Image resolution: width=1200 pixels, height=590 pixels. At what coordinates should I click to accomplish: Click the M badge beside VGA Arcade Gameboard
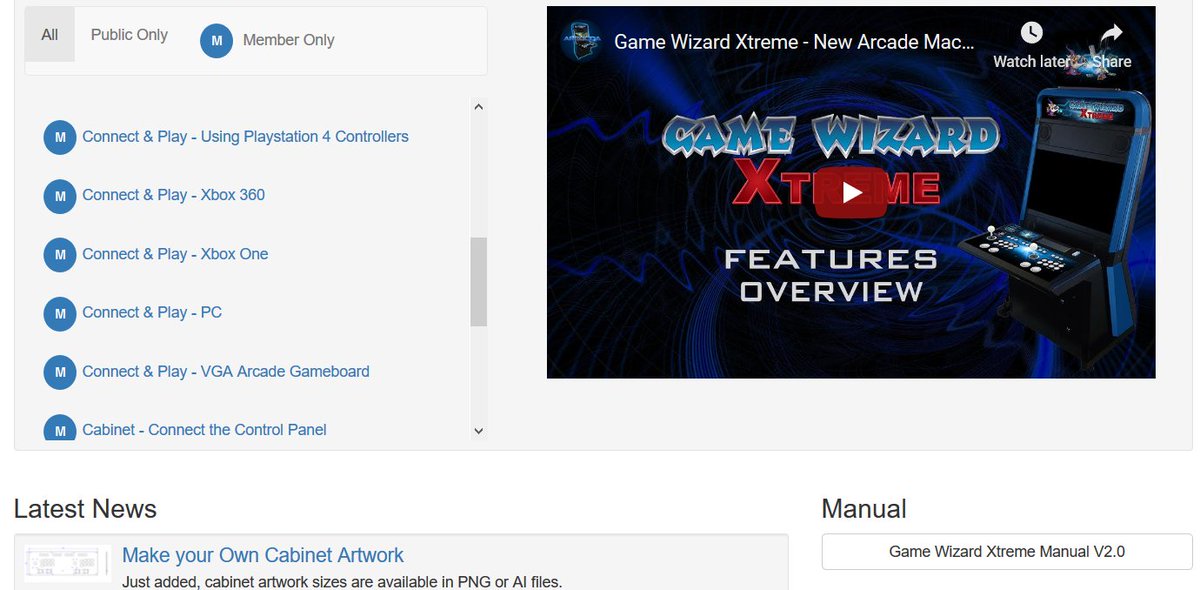coord(60,372)
